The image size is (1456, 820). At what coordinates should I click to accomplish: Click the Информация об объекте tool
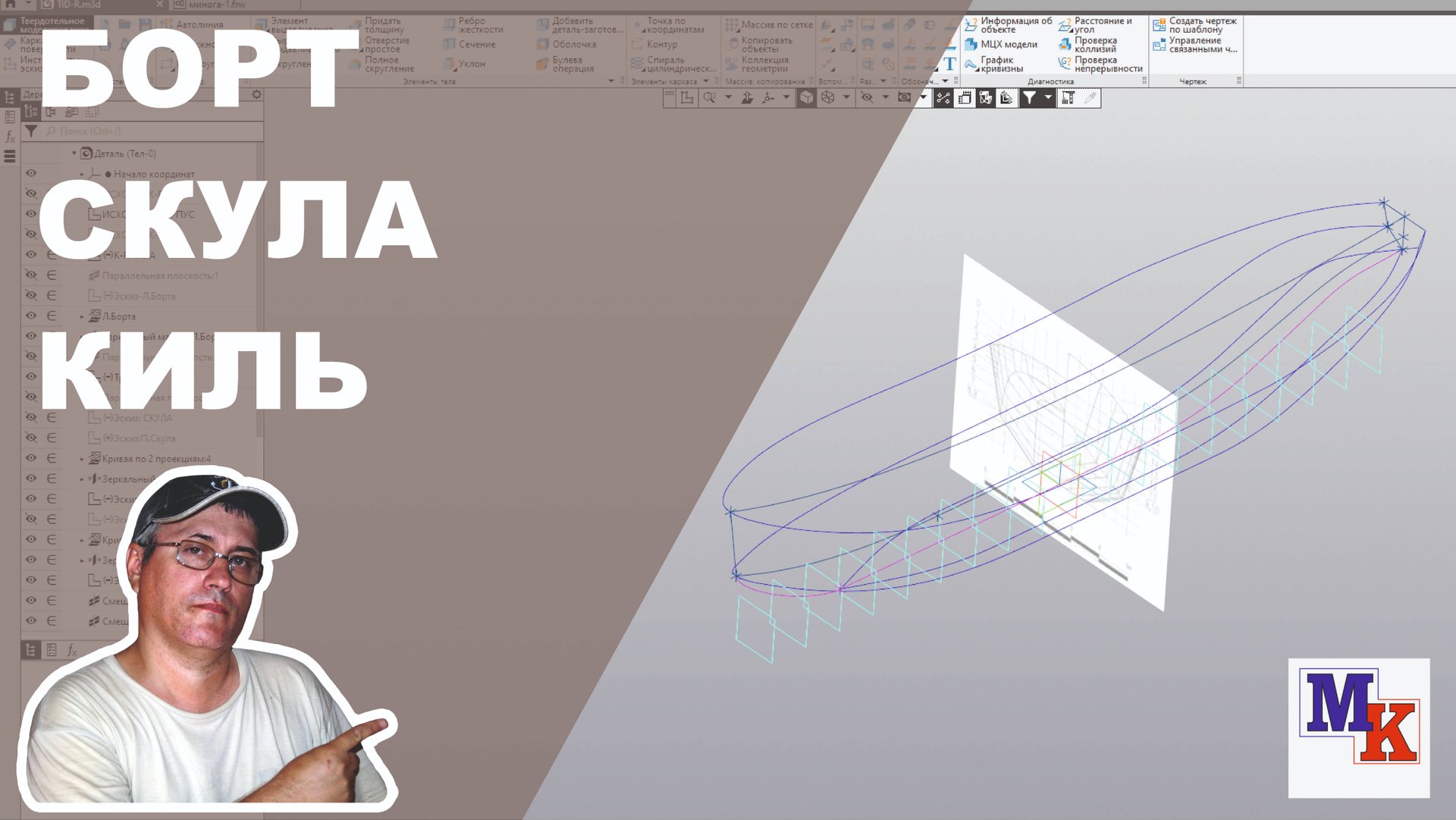(1008, 25)
